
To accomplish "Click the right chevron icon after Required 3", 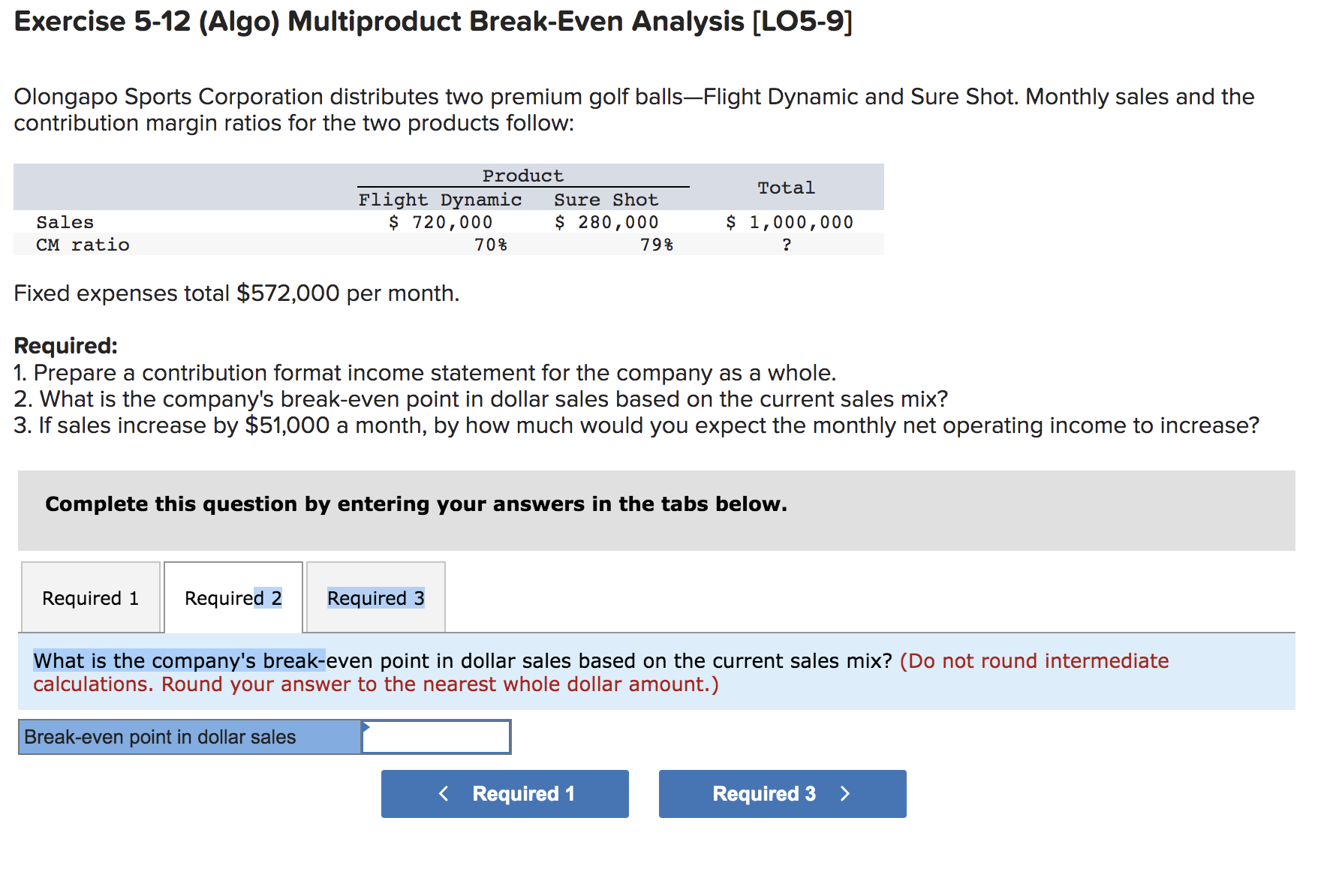I will pos(845,794).
